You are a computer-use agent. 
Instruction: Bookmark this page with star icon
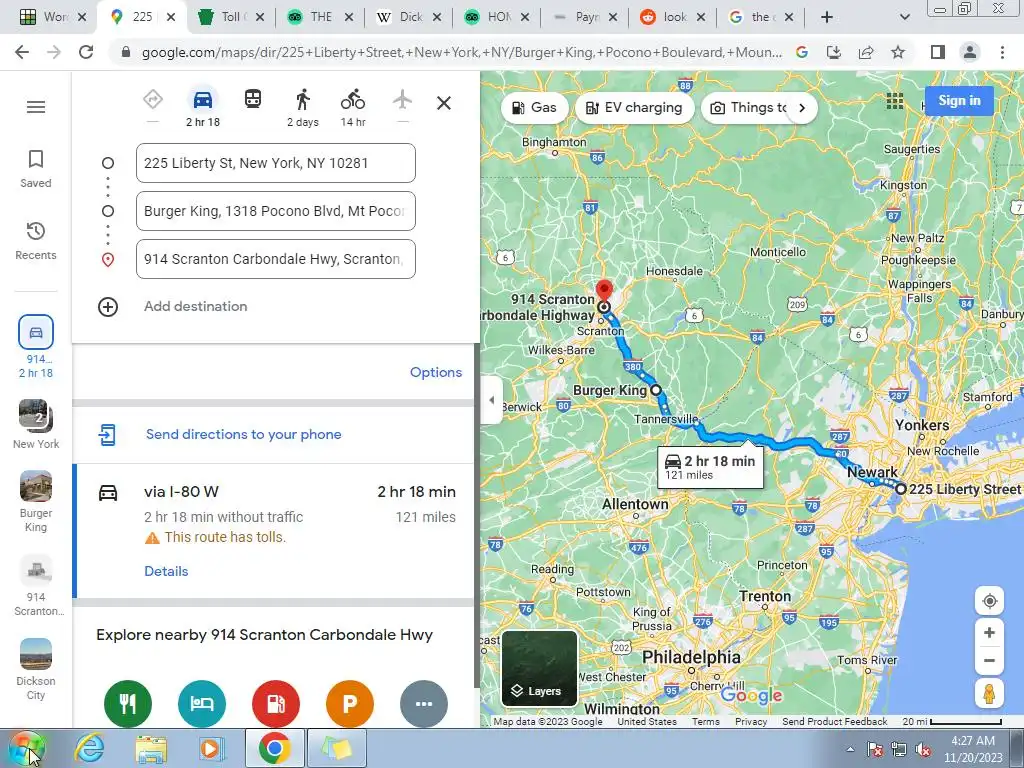(x=898, y=52)
